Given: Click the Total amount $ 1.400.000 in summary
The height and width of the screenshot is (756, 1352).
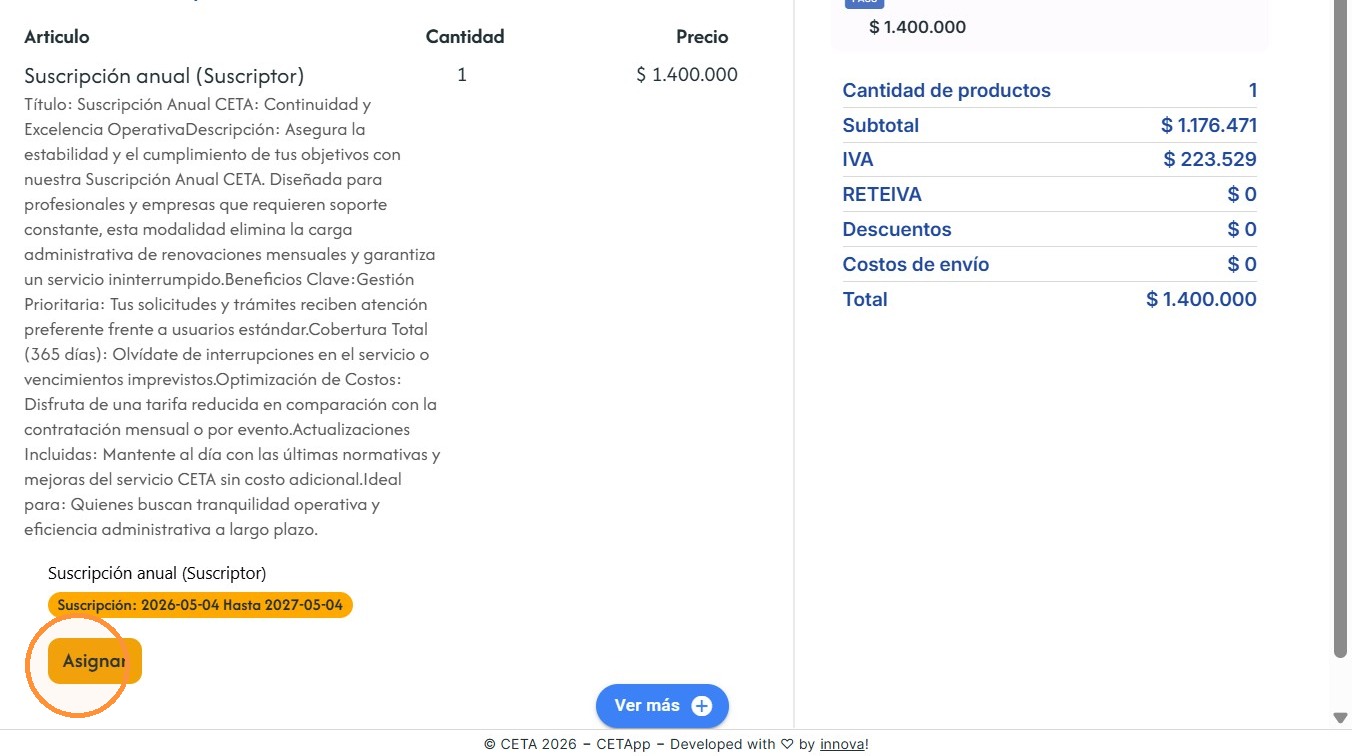Looking at the screenshot, I should point(1201,299).
